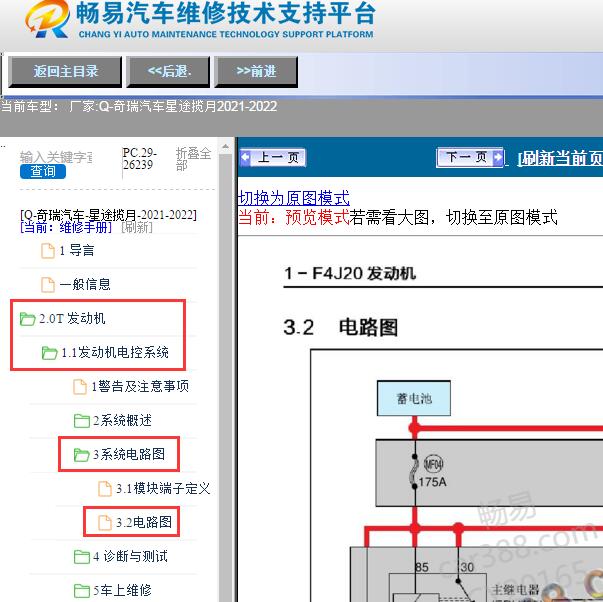Viewport: 603px width, 602px height.
Task: Collapse all with 折叠全部
Action: tap(193, 159)
